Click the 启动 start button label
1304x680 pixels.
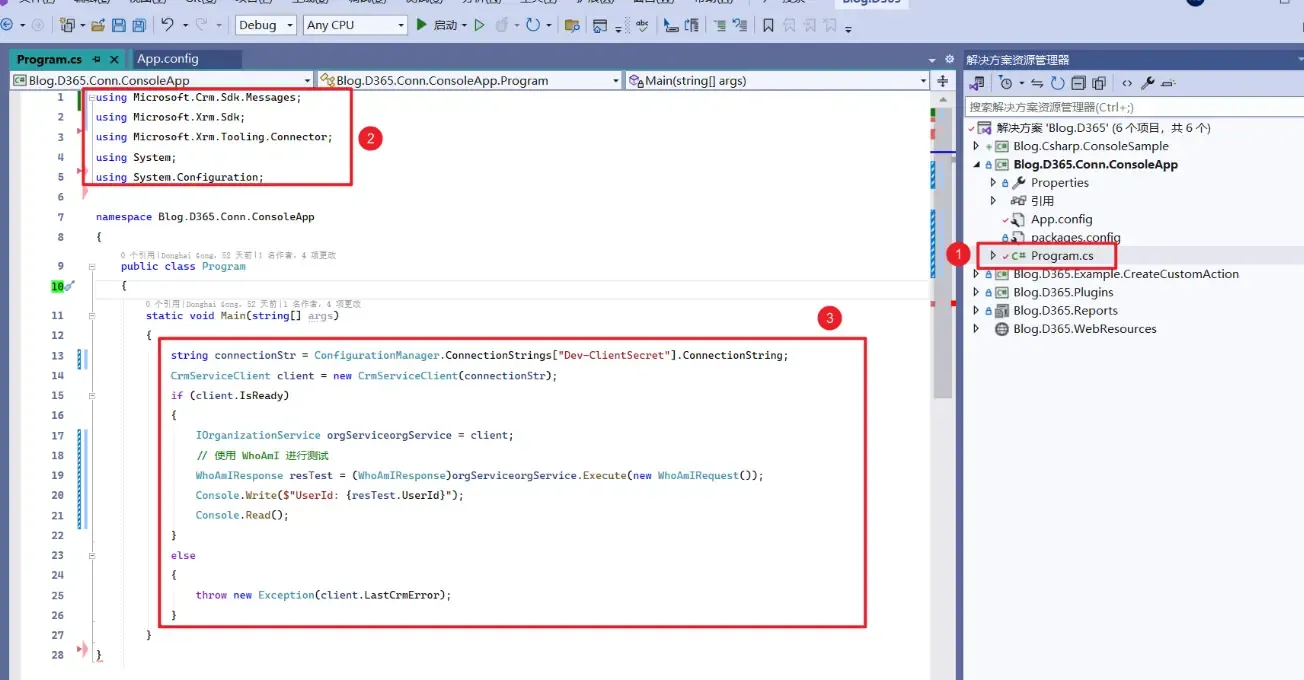445,25
